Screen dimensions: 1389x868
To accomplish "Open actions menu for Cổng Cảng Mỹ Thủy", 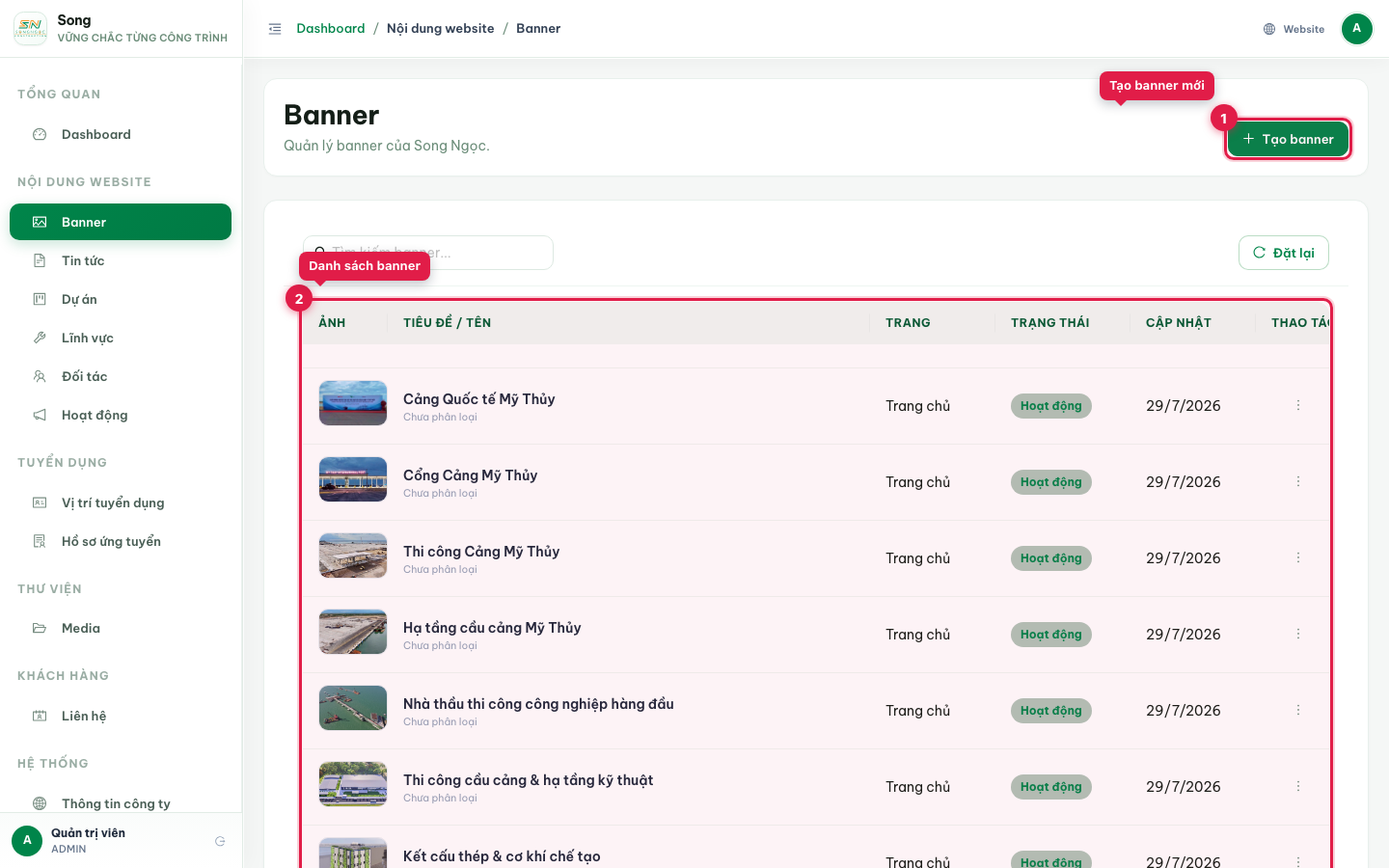I will click(x=1298, y=481).
